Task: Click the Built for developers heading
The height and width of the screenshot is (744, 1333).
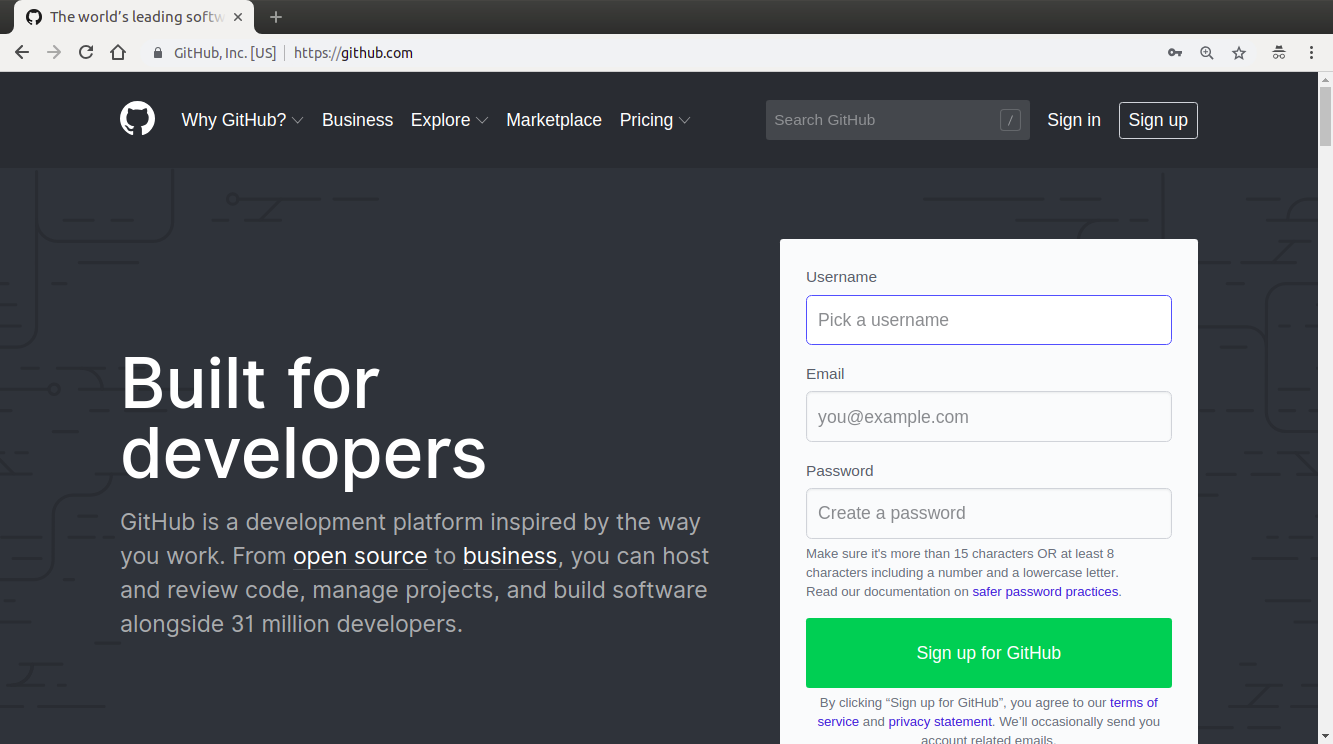Action: click(303, 418)
